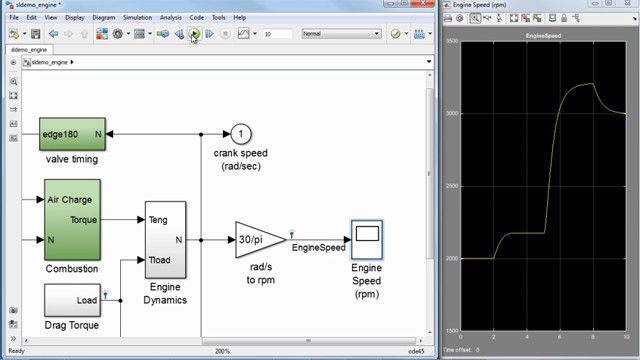The width and height of the screenshot is (640, 360).
Task: Click the Stop simulation button
Action: pyautogui.click(x=225, y=34)
